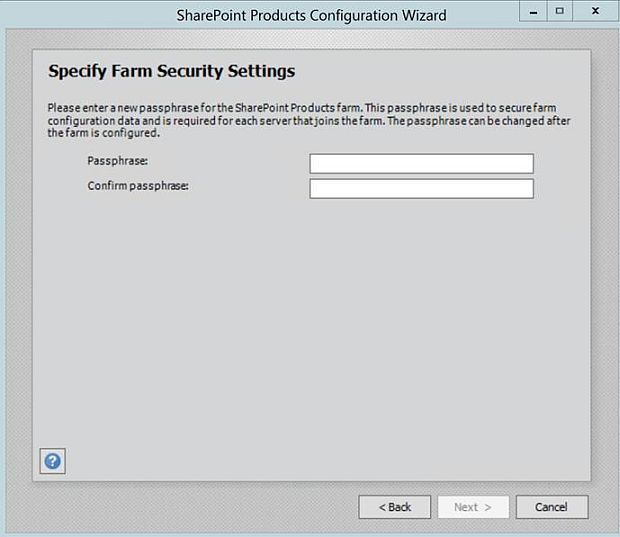Go back with the Back button

click(395, 507)
